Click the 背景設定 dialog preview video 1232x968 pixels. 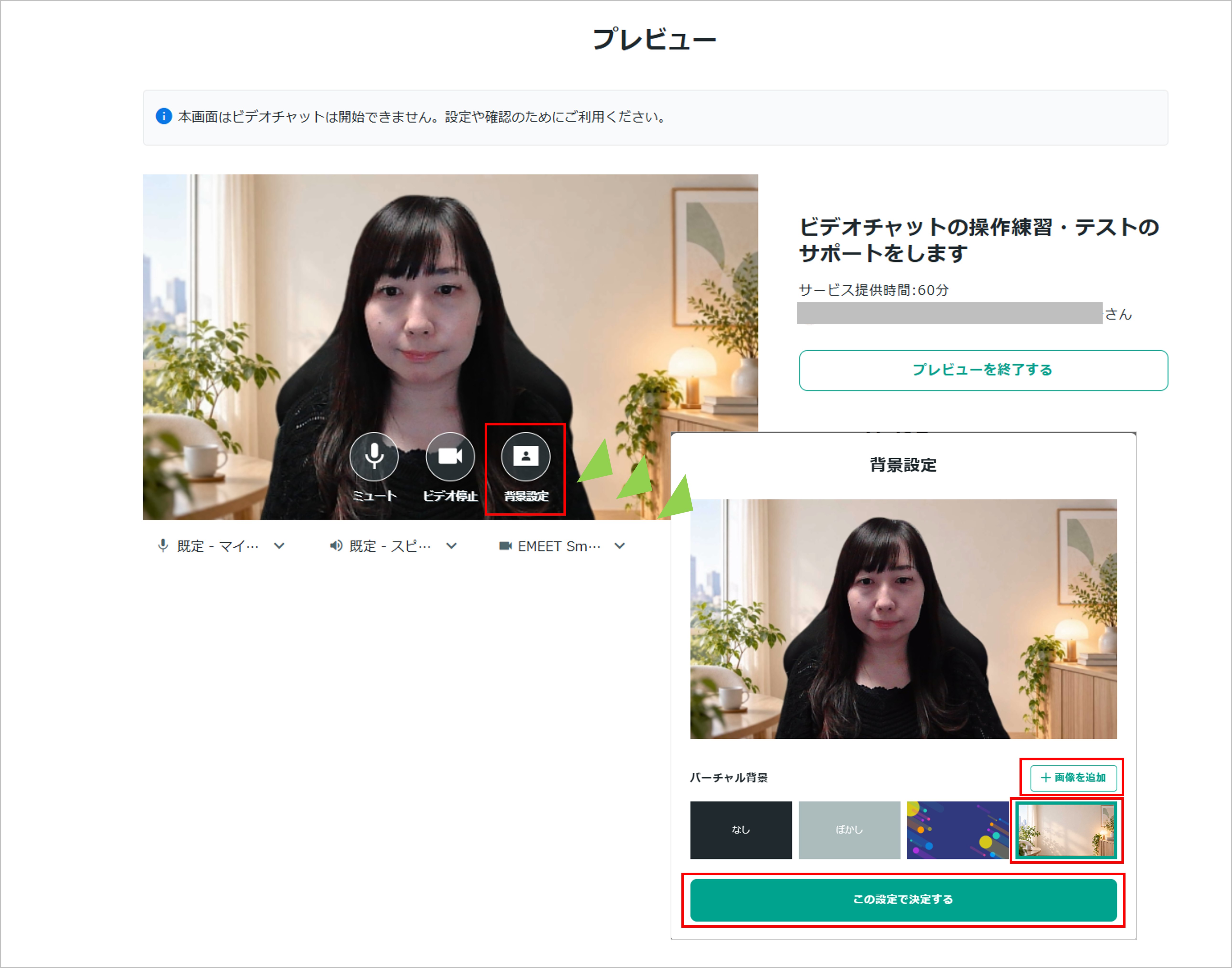point(903,619)
